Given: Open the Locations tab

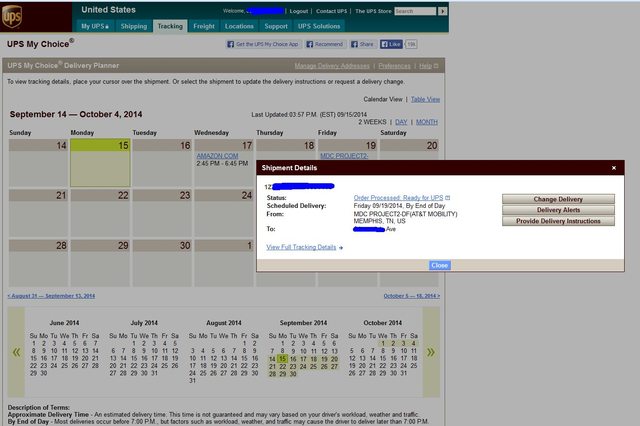Looking at the screenshot, I should 239,26.
